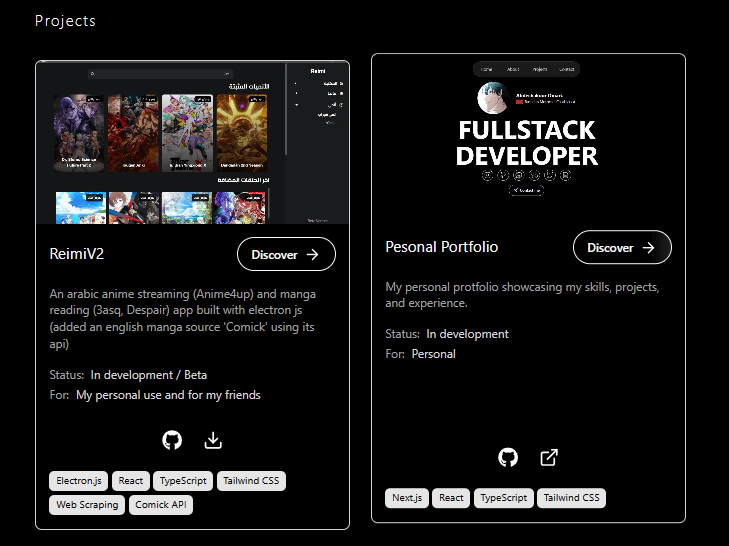Select the Tailwind CSS tag on Pesonal Portfolio card
Screen dimensions: 729x546
[x=572, y=498]
